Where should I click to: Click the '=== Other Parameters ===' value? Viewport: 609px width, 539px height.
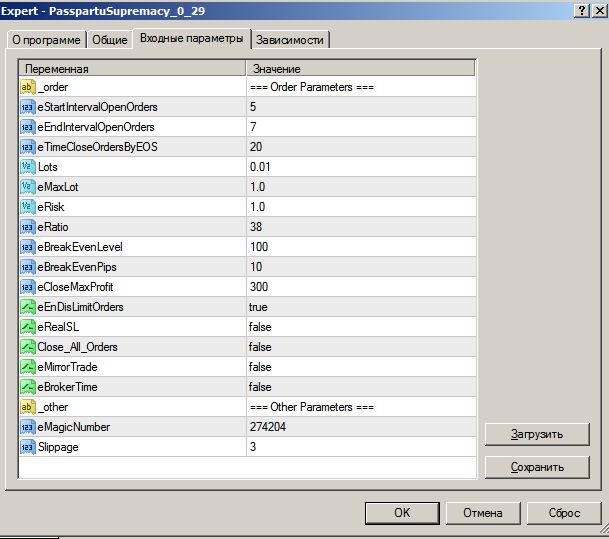coord(312,407)
